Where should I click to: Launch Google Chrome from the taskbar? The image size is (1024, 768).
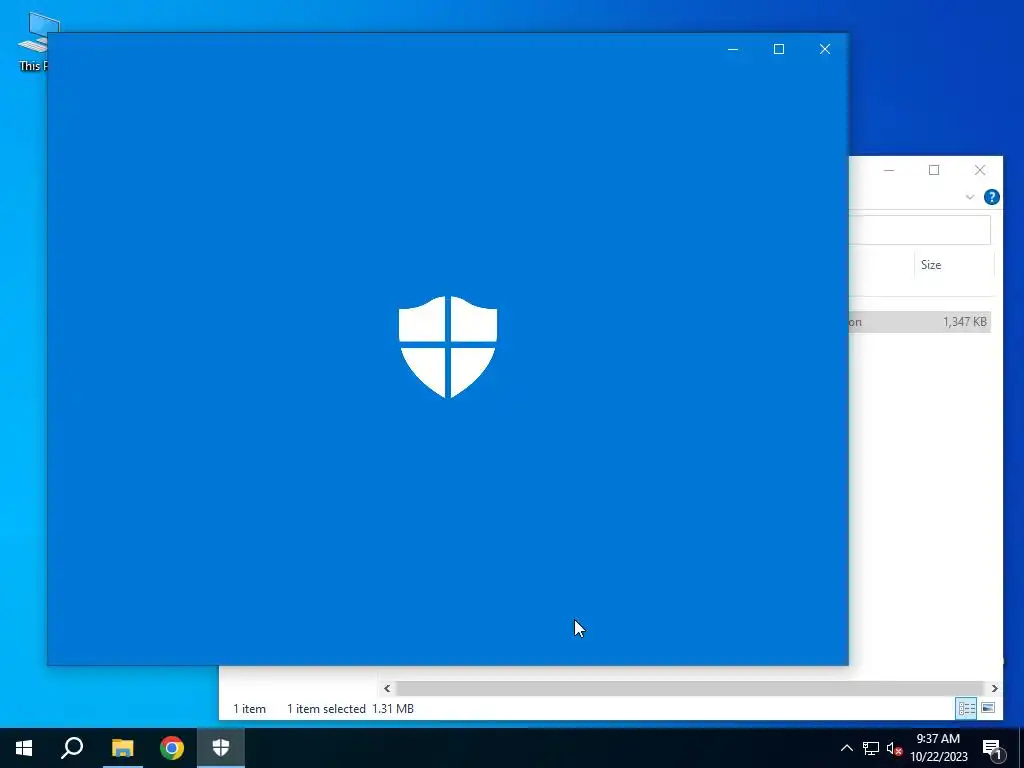point(172,748)
